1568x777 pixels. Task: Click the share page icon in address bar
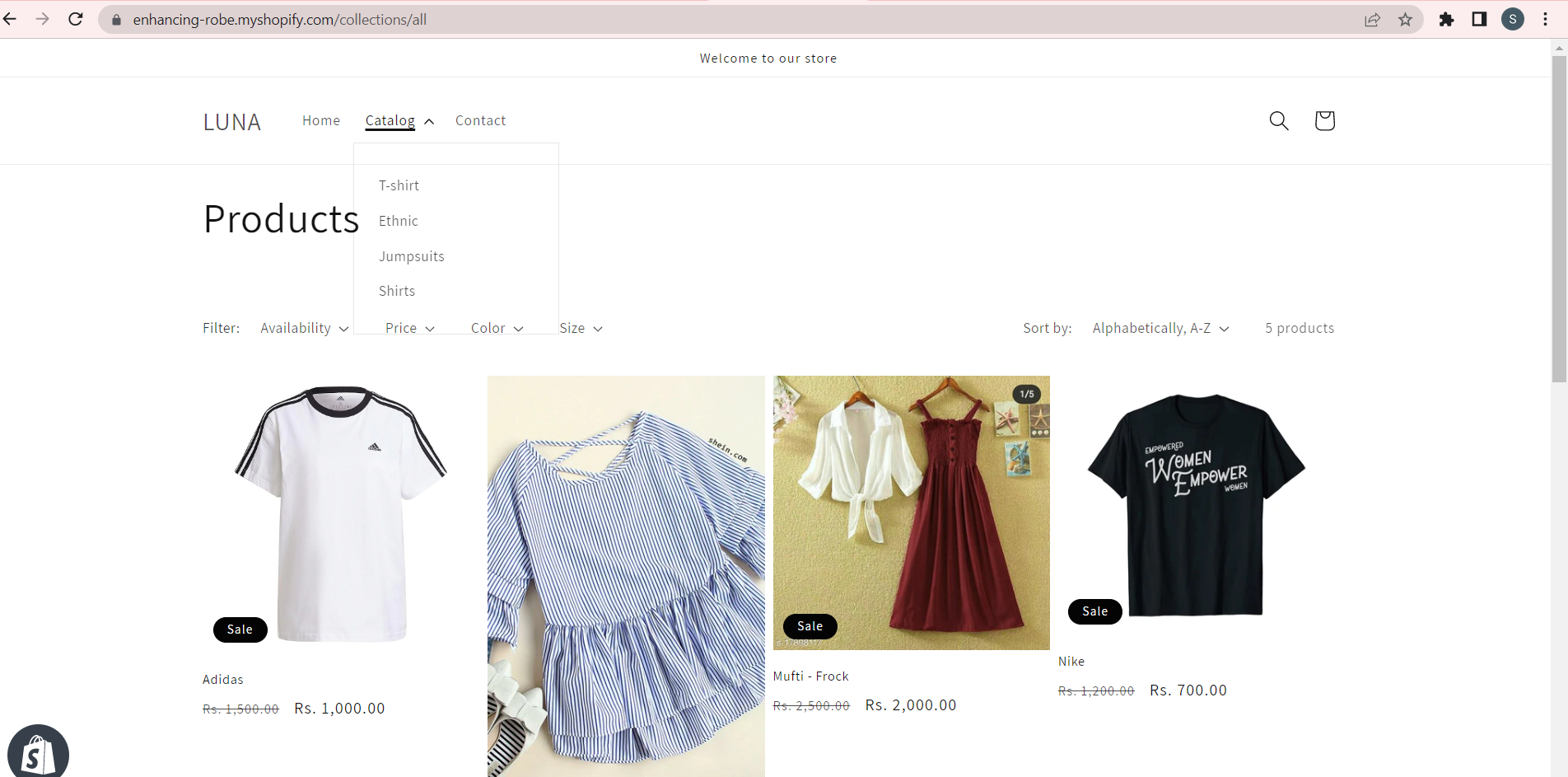tap(1372, 20)
